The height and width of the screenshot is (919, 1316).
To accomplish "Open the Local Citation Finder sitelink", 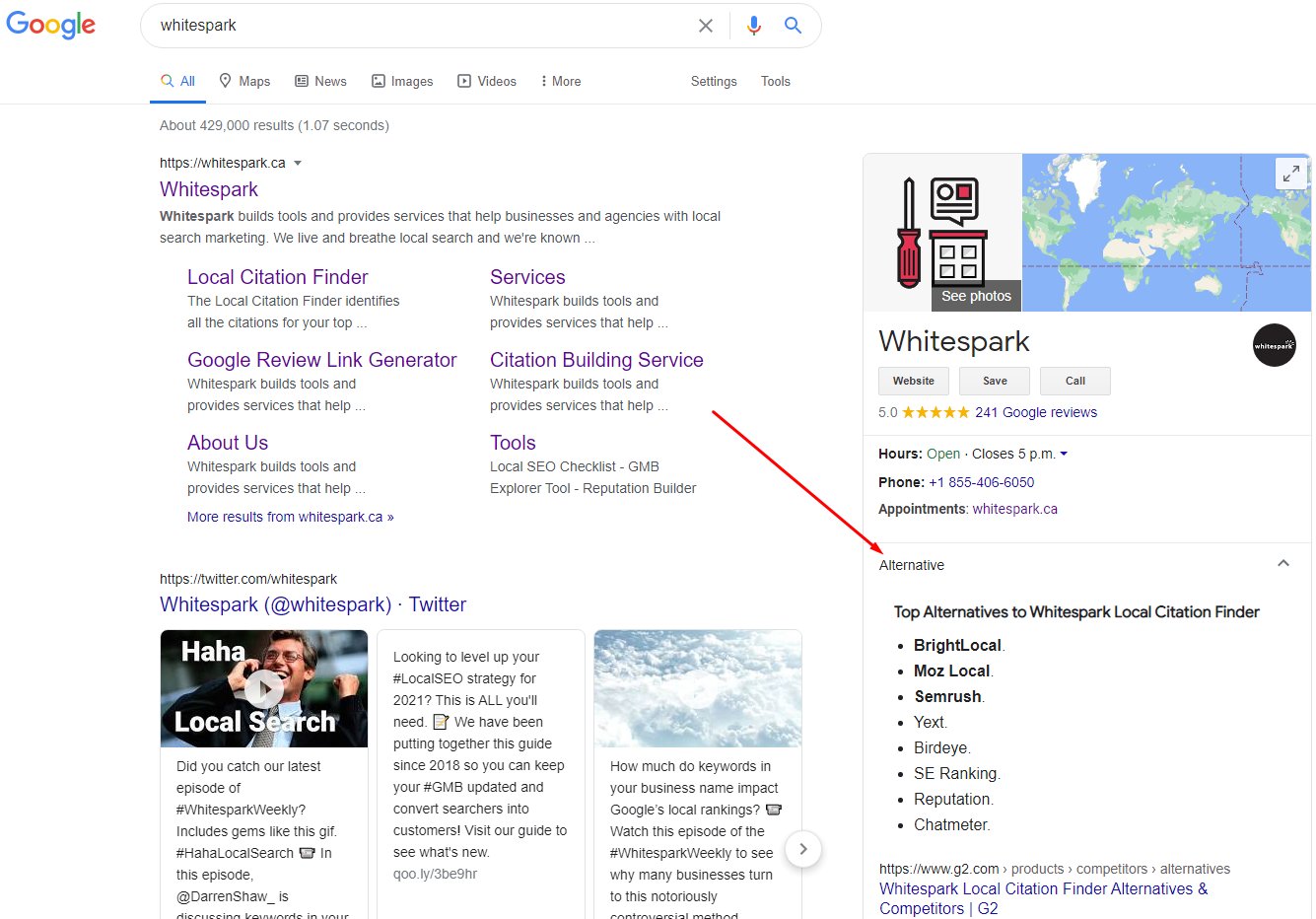I will point(277,277).
